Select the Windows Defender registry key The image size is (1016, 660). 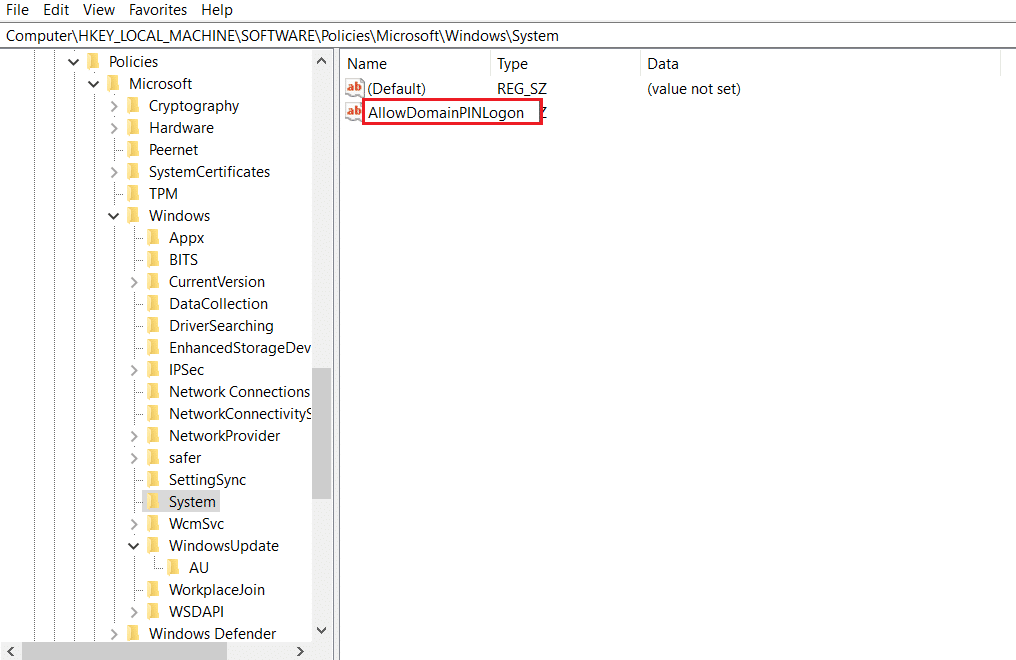pyautogui.click(x=213, y=634)
